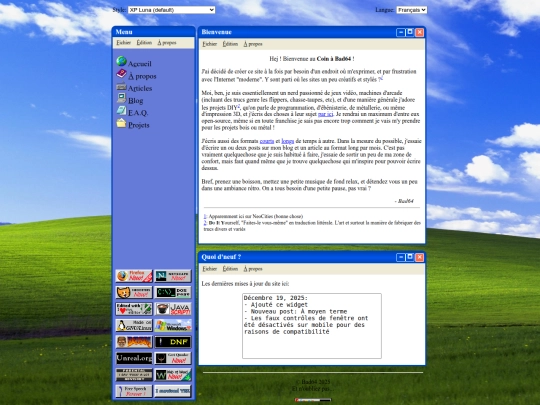Click the folder icon beside Projets

(x=122, y=123)
